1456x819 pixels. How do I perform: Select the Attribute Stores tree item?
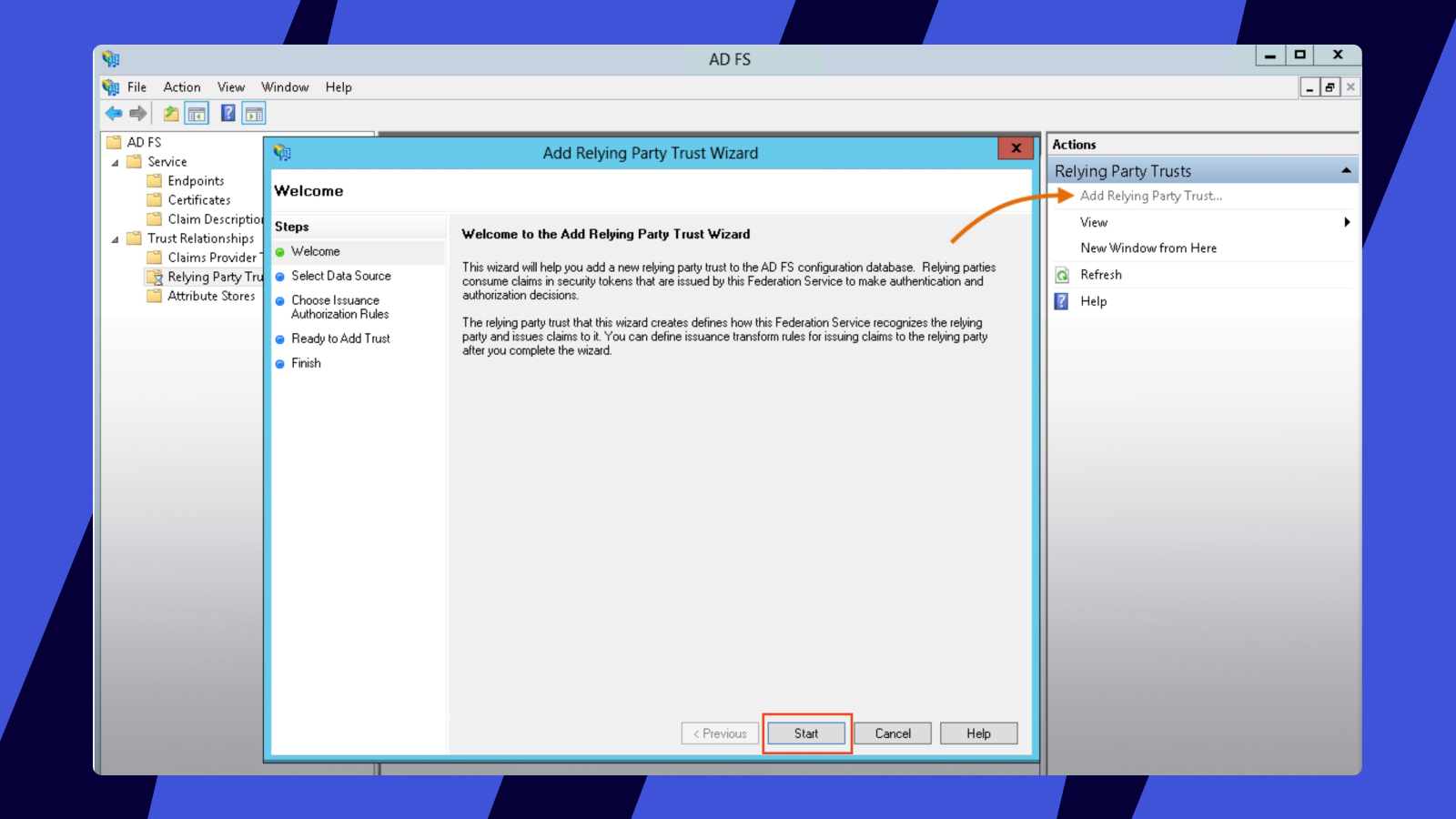click(x=211, y=296)
